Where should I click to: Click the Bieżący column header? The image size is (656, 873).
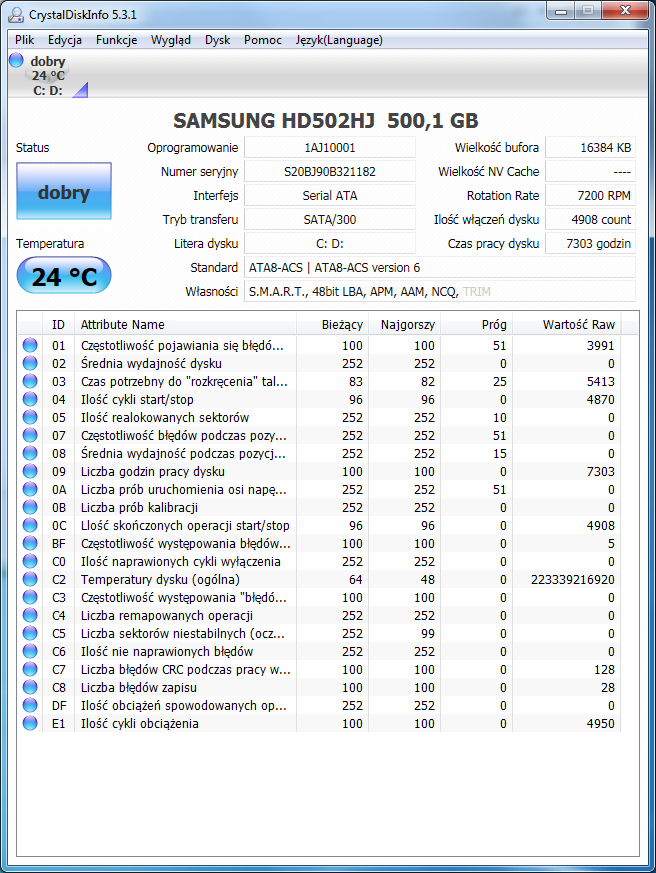[x=332, y=325]
